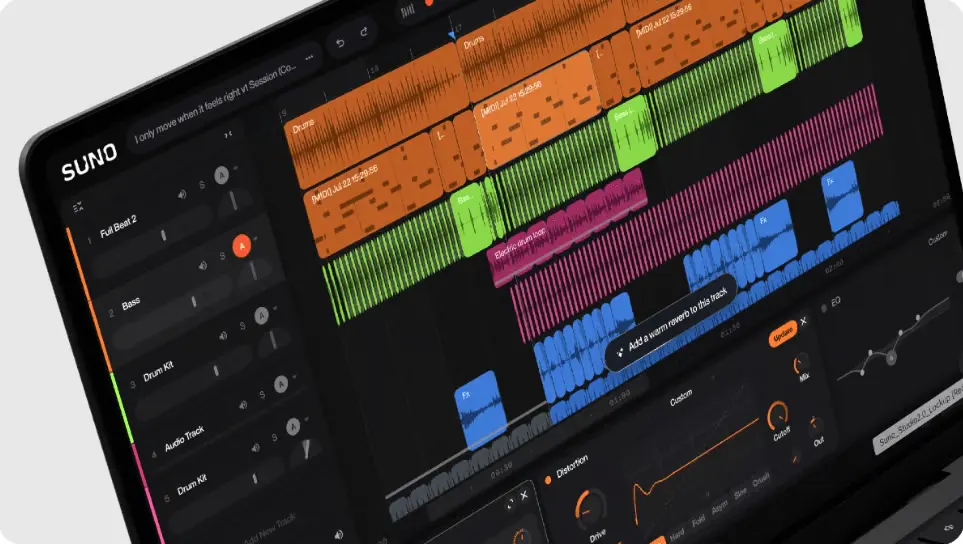Mute the Bass track speaker icon

point(202,265)
